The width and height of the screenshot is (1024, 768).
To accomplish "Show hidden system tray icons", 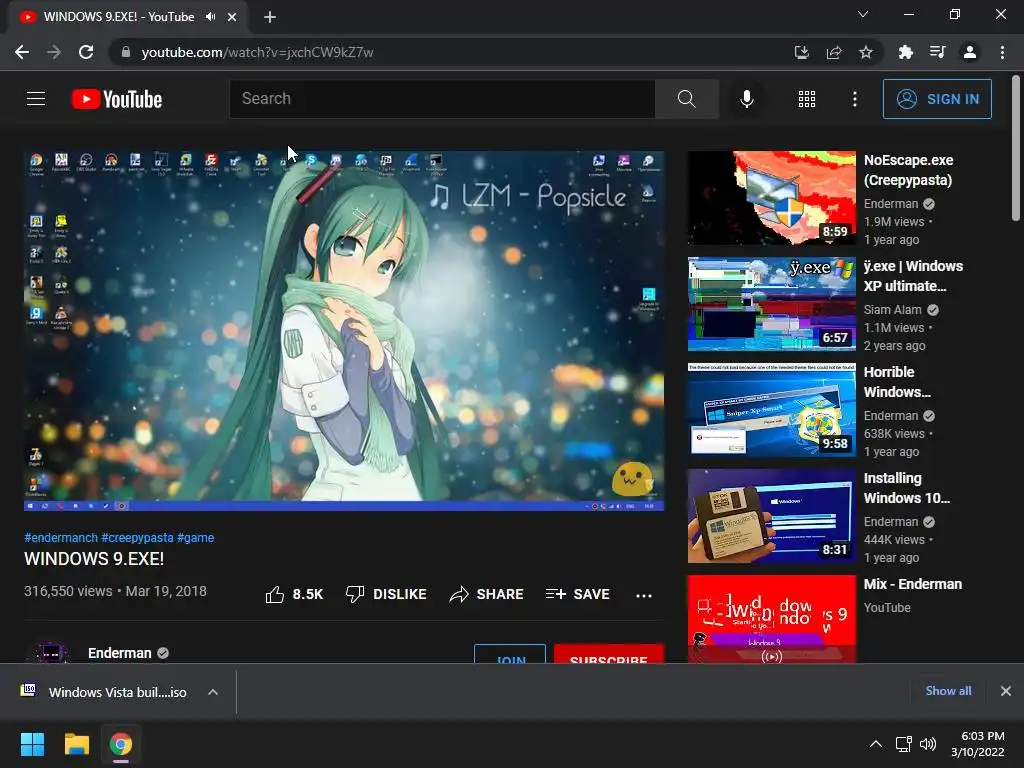I will pyautogui.click(x=876, y=744).
